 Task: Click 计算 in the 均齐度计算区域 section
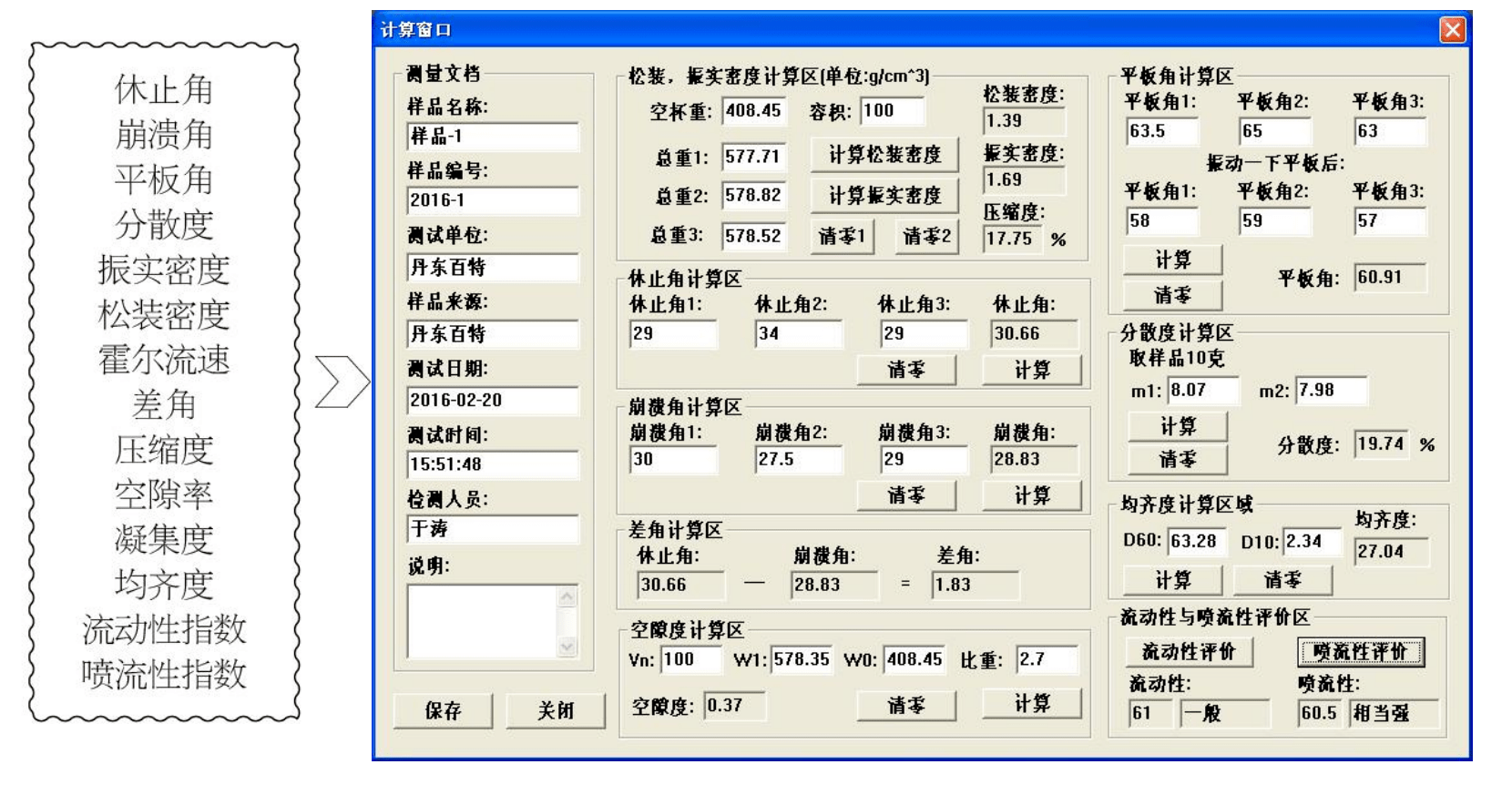click(x=1172, y=580)
